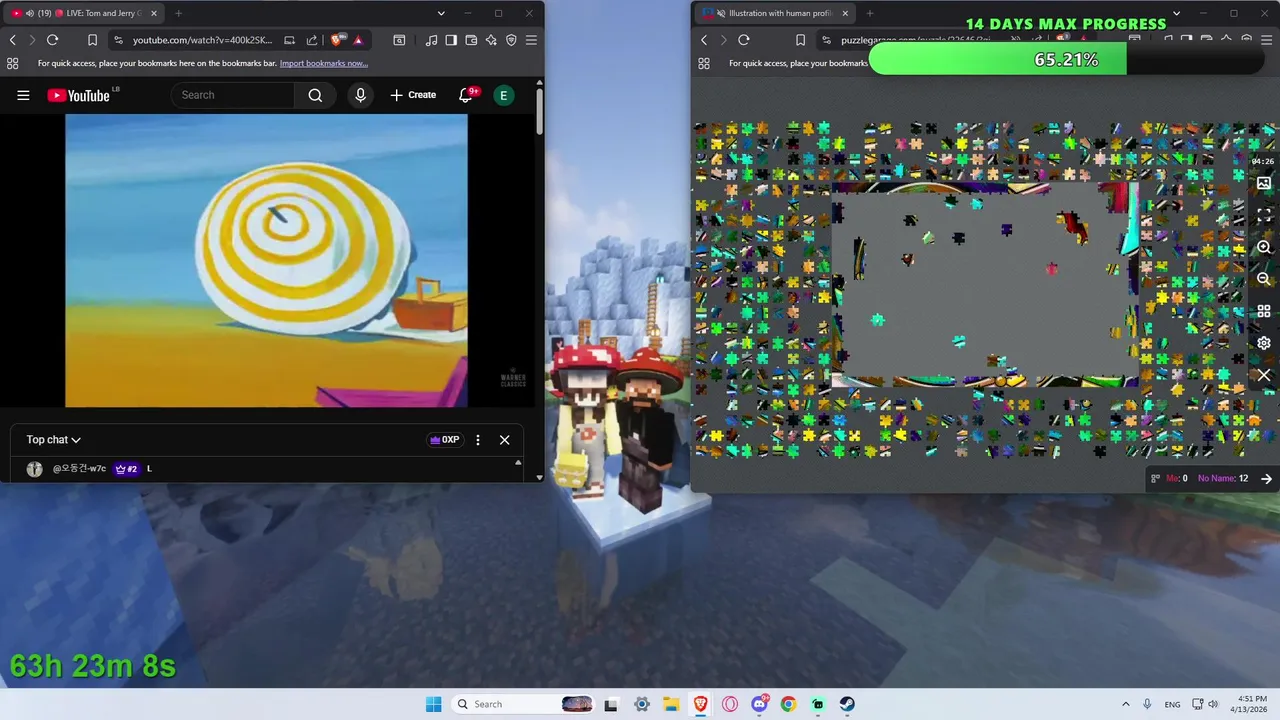This screenshot has height=720, width=1280.
Task: Open a new tab in puzzle window
Action: [x=869, y=13]
